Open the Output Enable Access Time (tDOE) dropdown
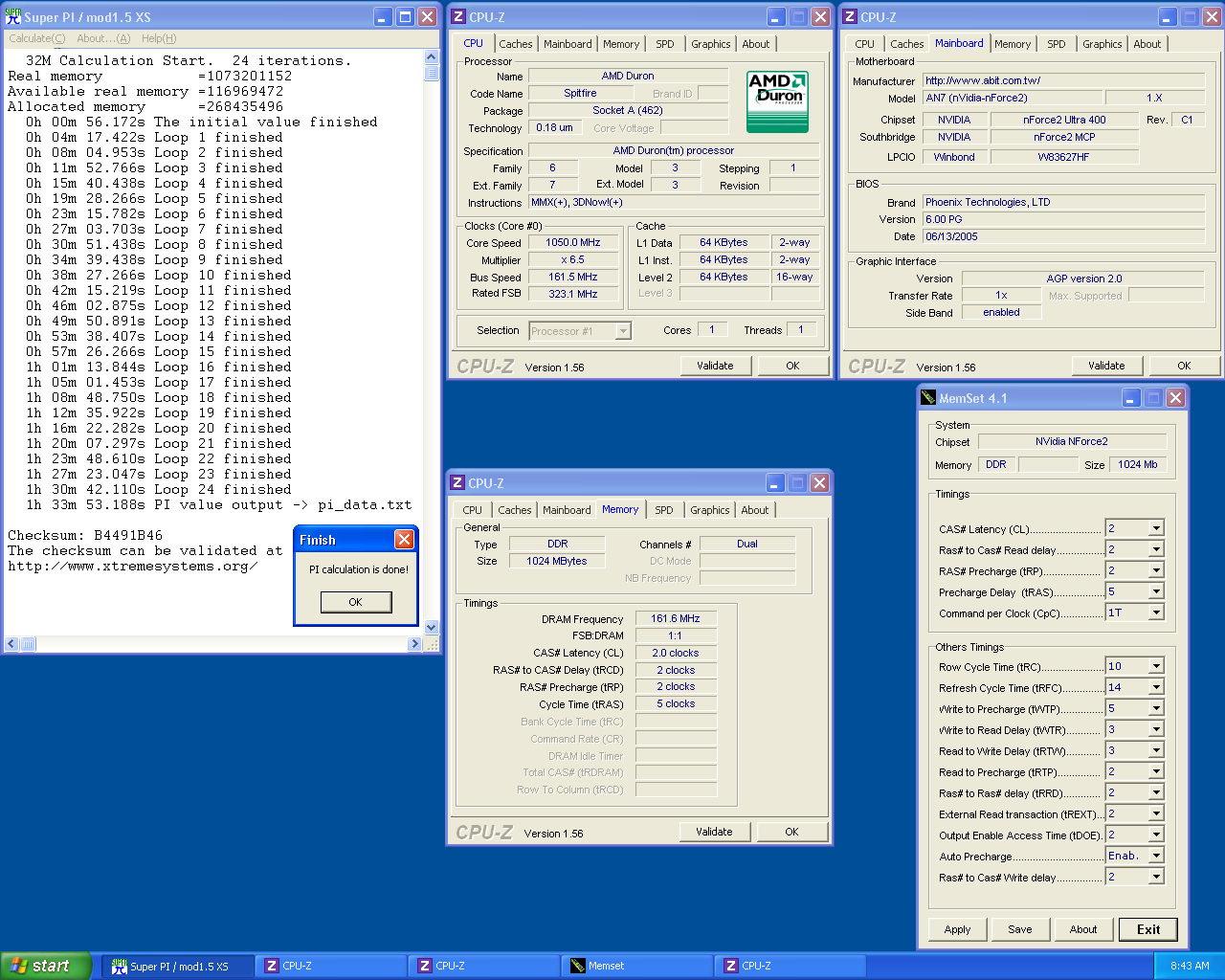This screenshot has width=1225, height=980. pos(1156,835)
